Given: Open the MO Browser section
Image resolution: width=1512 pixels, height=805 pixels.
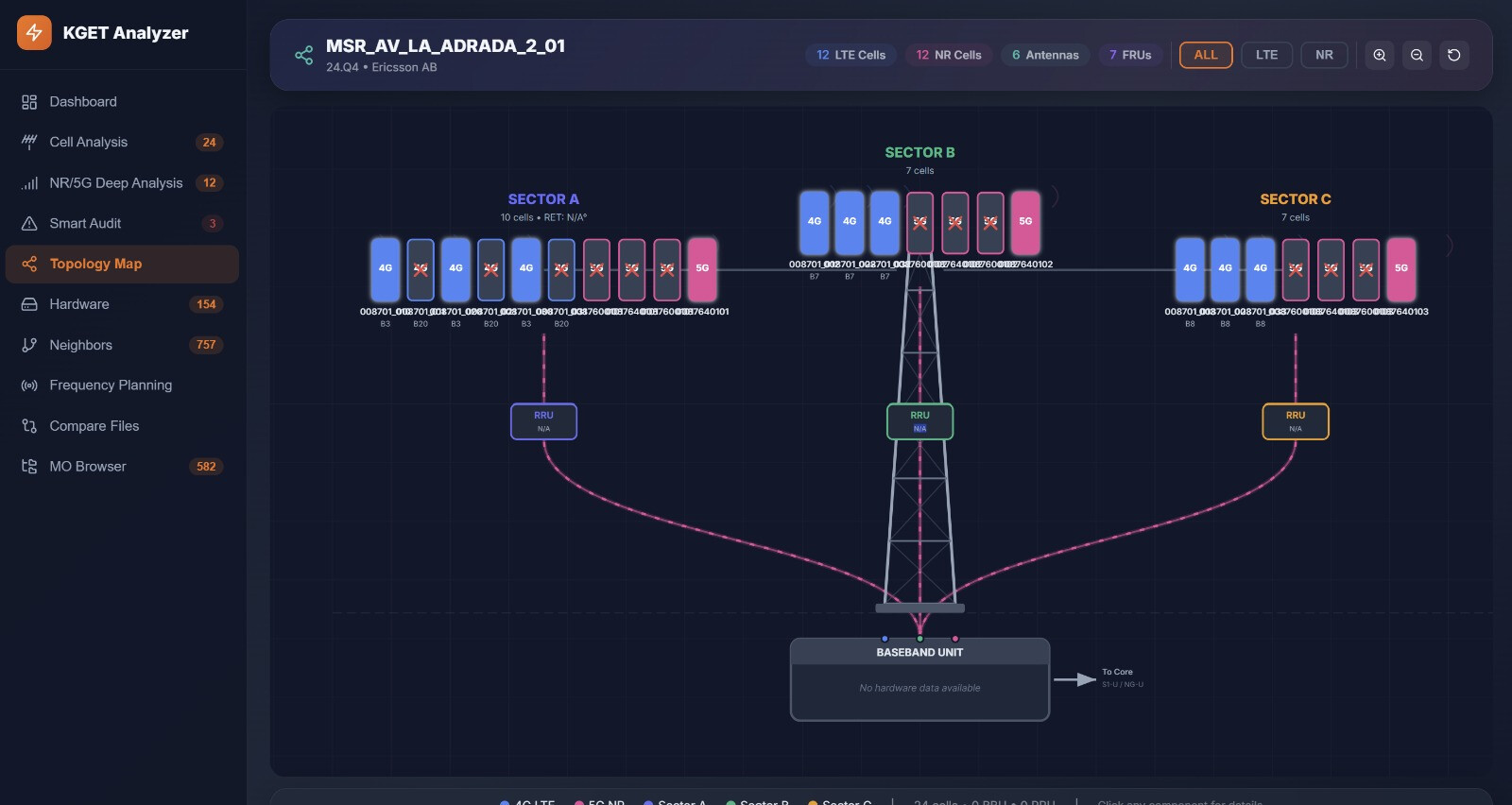Looking at the screenshot, I should 87,466.
